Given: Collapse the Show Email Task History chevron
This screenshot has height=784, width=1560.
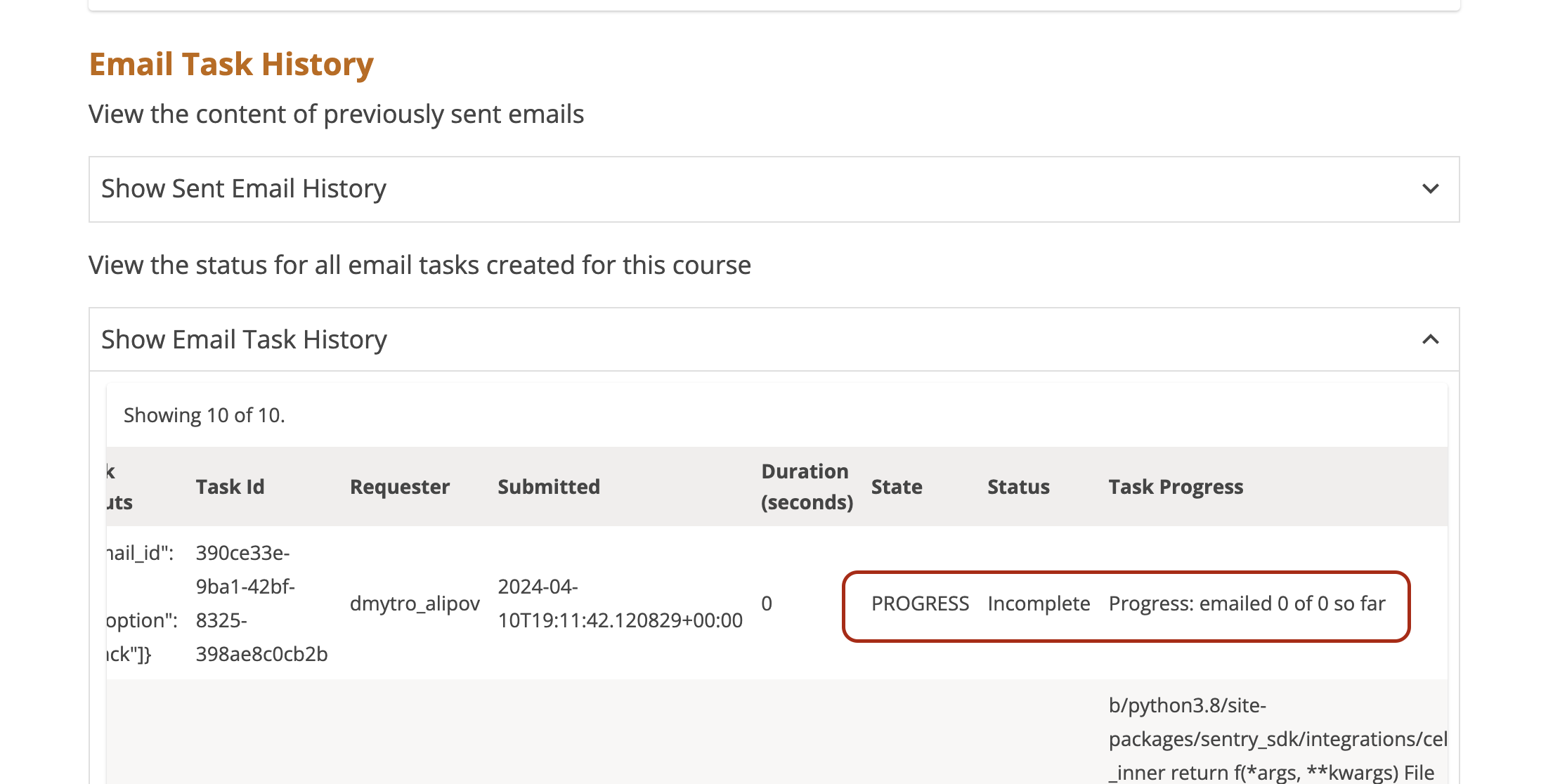Looking at the screenshot, I should point(1430,340).
